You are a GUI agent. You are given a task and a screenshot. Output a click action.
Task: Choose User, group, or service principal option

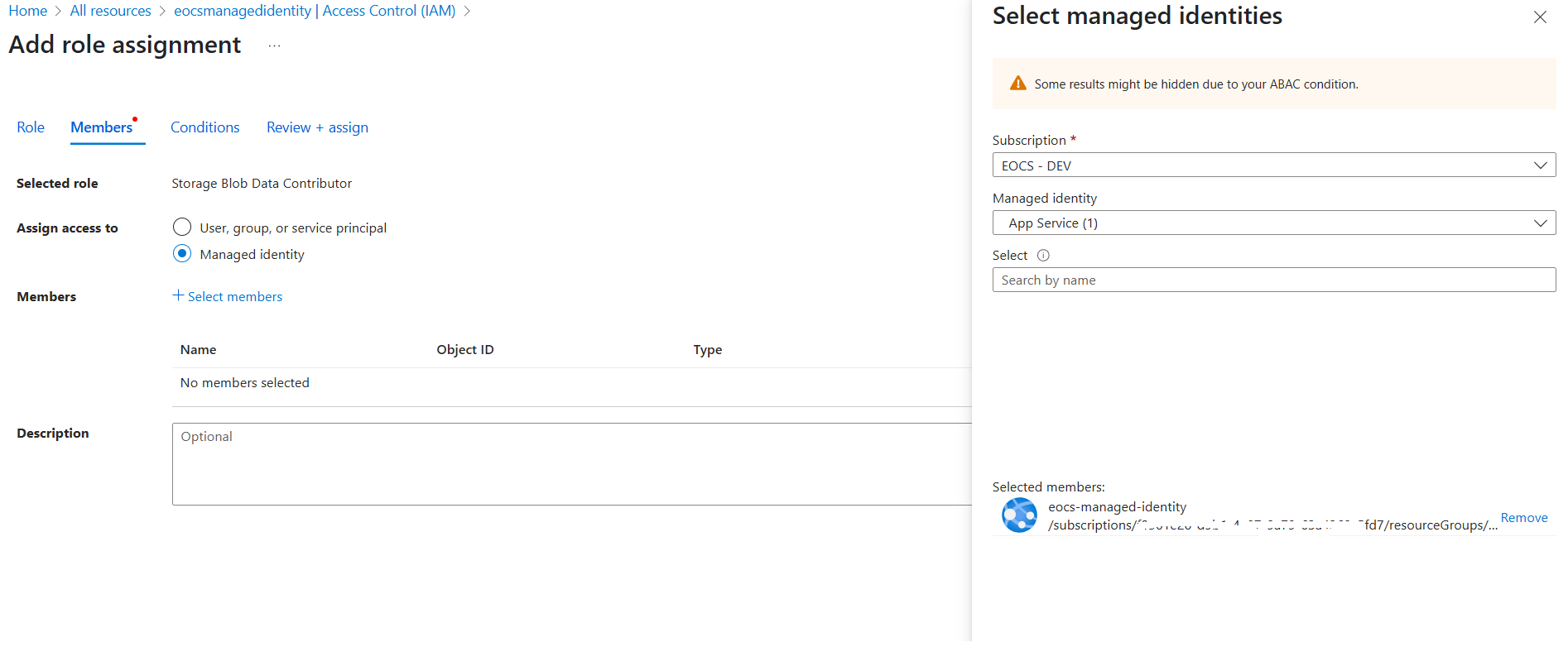[182, 228]
